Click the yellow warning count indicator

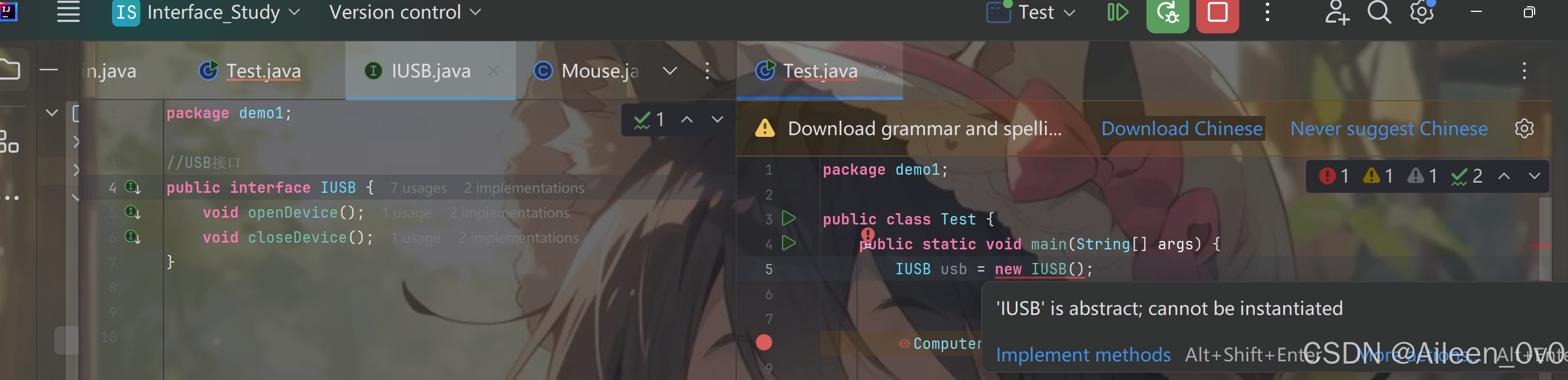coord(1378,176)
